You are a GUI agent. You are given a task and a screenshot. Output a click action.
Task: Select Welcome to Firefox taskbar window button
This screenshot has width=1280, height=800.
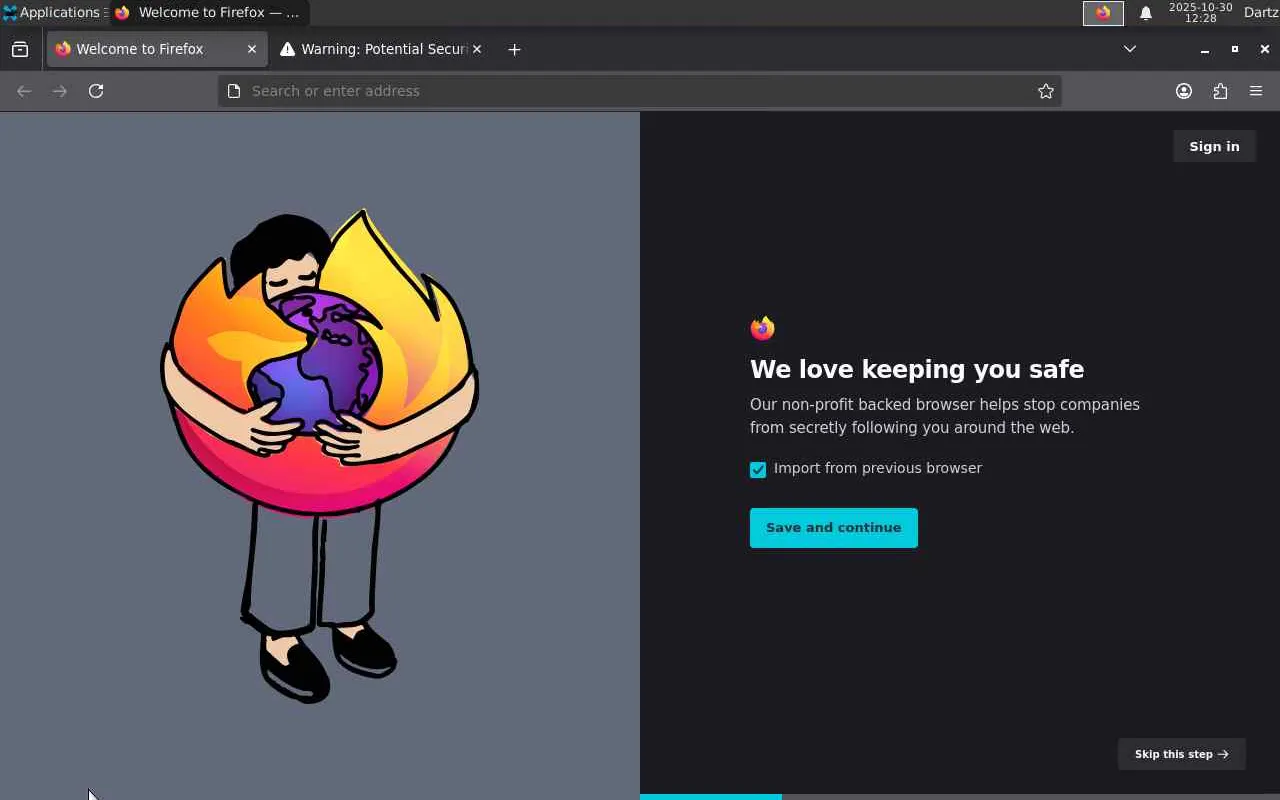(208, 13)
